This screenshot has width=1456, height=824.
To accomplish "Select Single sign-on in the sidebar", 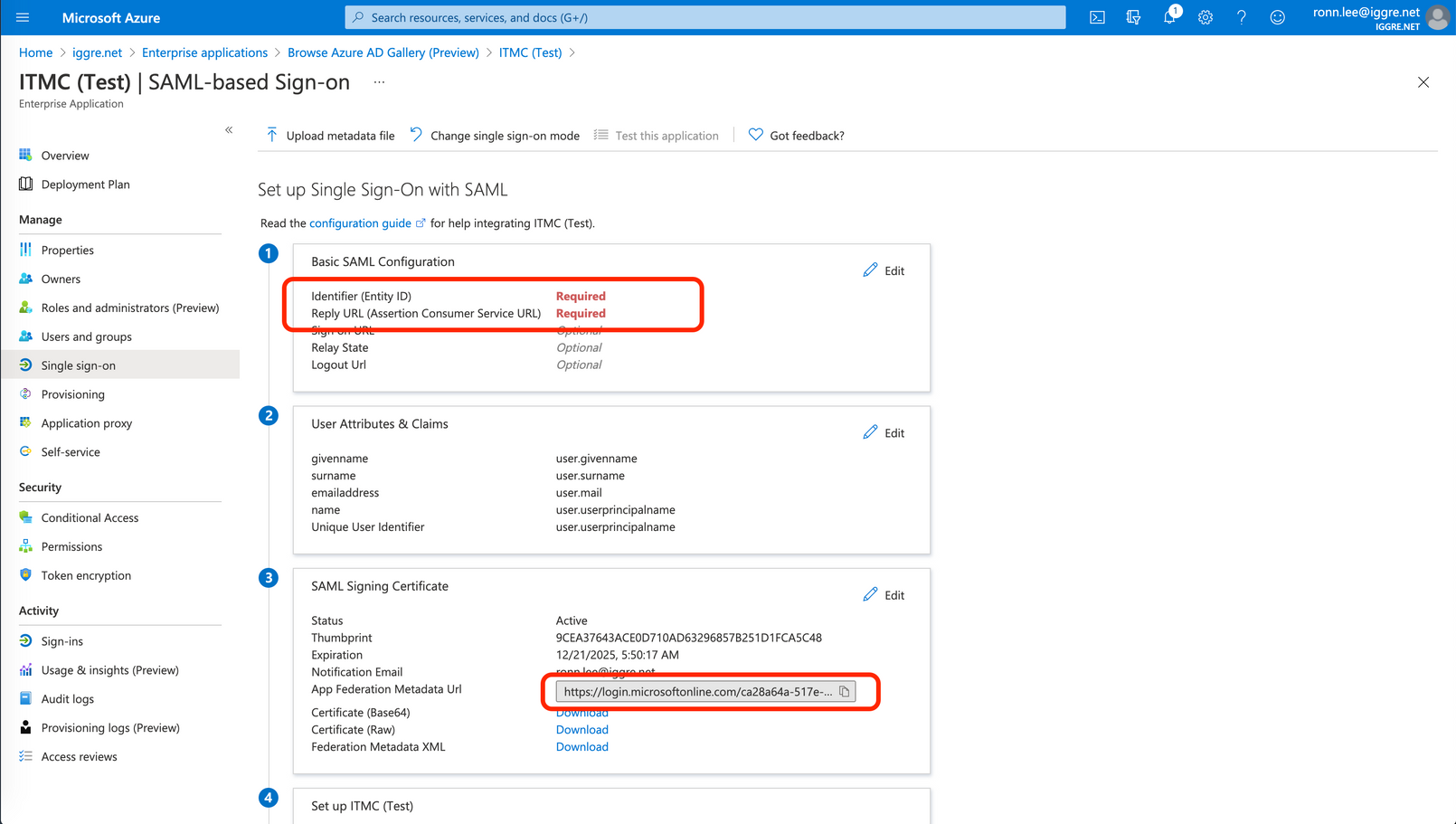I will (x=119, y=365).
